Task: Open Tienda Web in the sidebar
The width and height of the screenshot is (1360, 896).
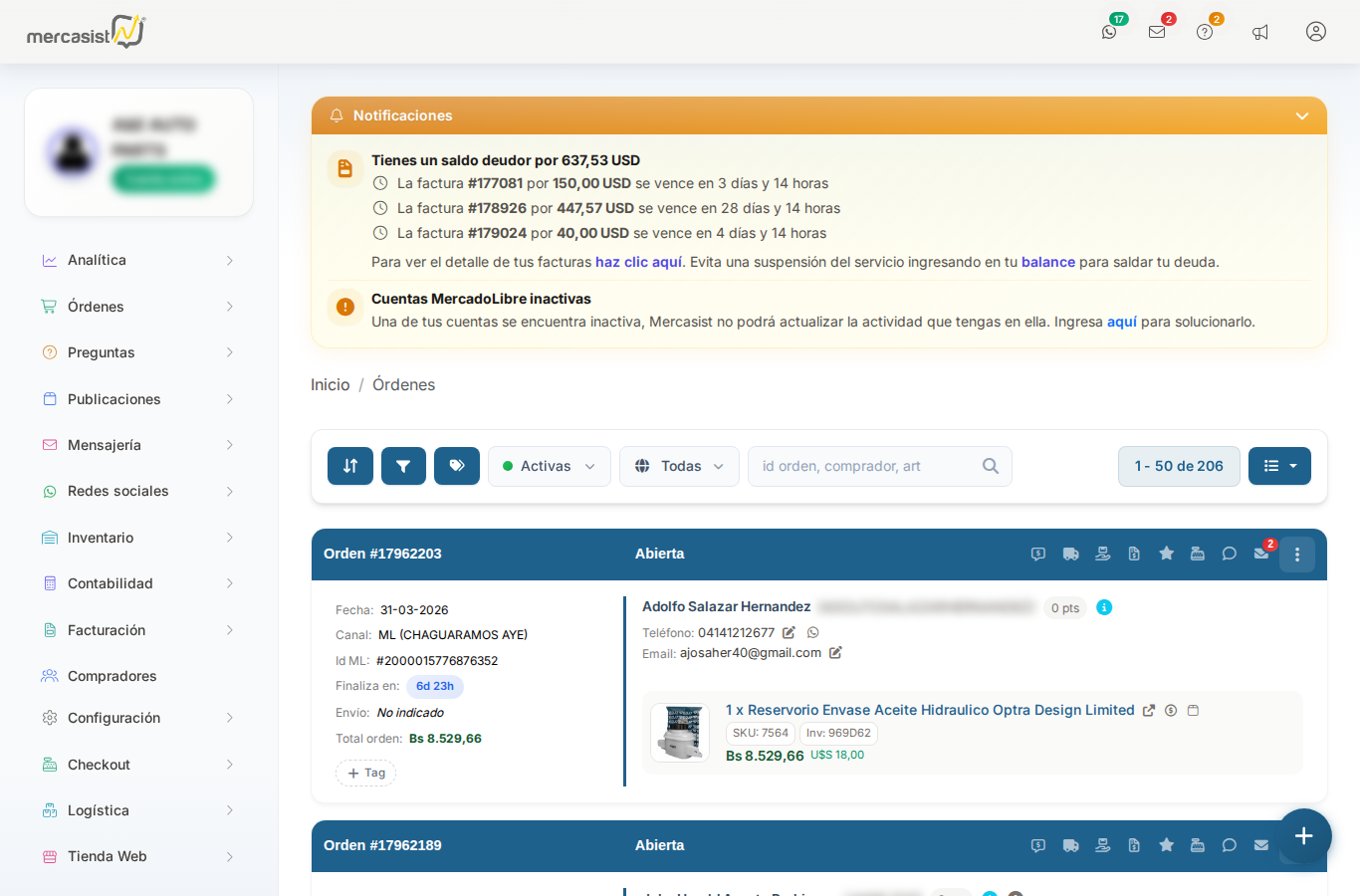Action: click(138, 856)
